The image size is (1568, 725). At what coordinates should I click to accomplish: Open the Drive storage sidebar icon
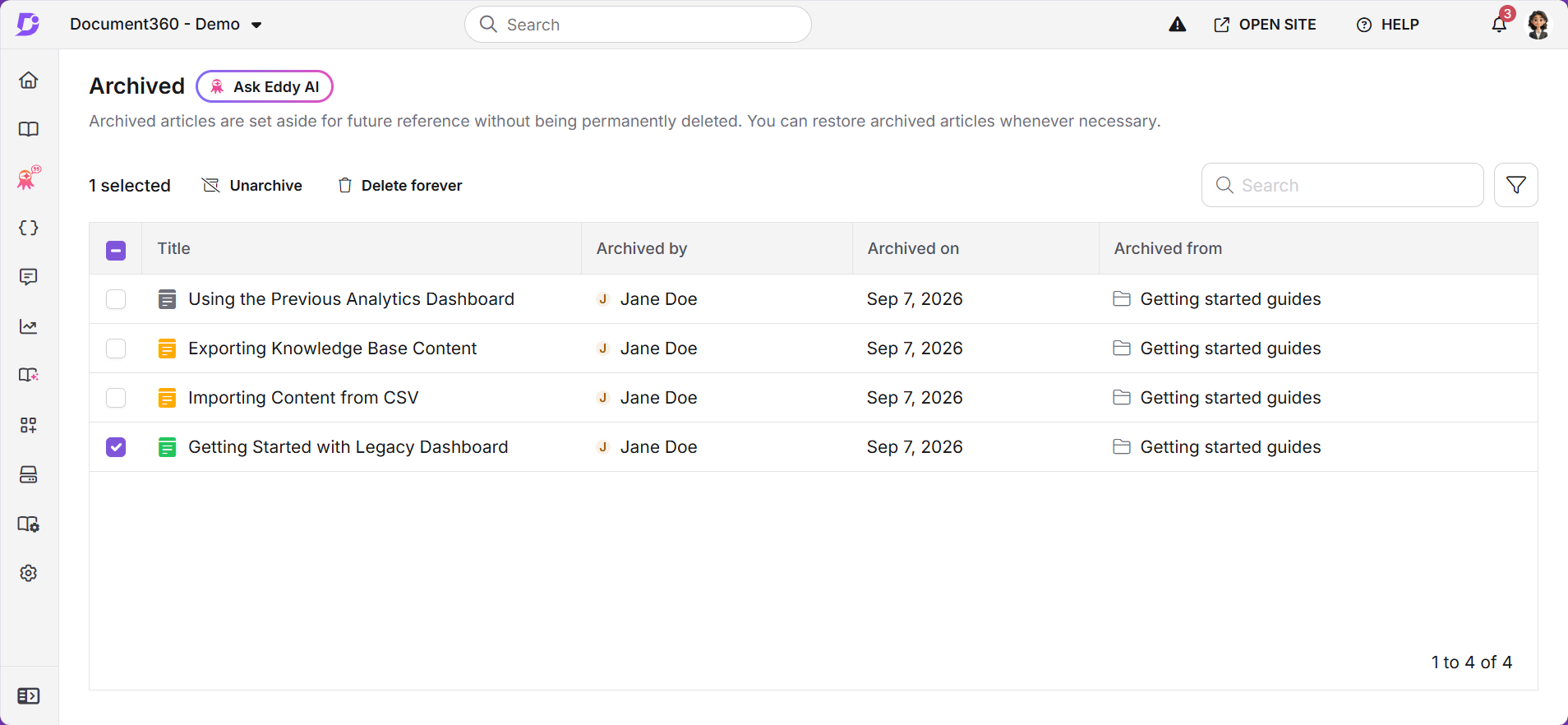click(x=29, y=474)
